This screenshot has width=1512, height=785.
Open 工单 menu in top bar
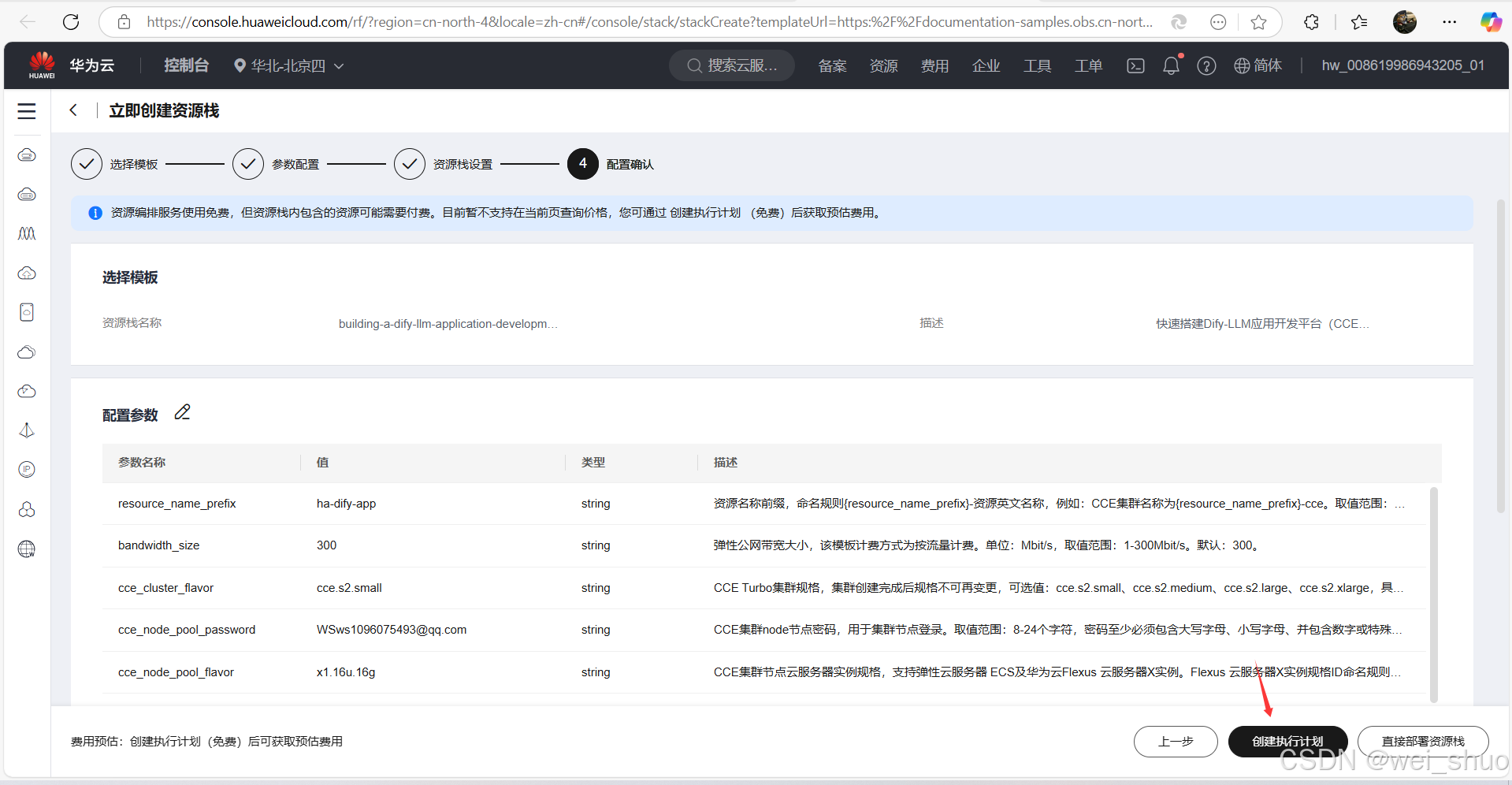[1088, 66]
